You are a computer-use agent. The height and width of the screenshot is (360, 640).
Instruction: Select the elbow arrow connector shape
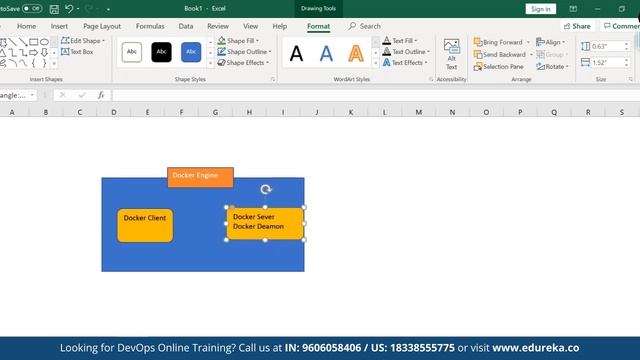point(23,53)
